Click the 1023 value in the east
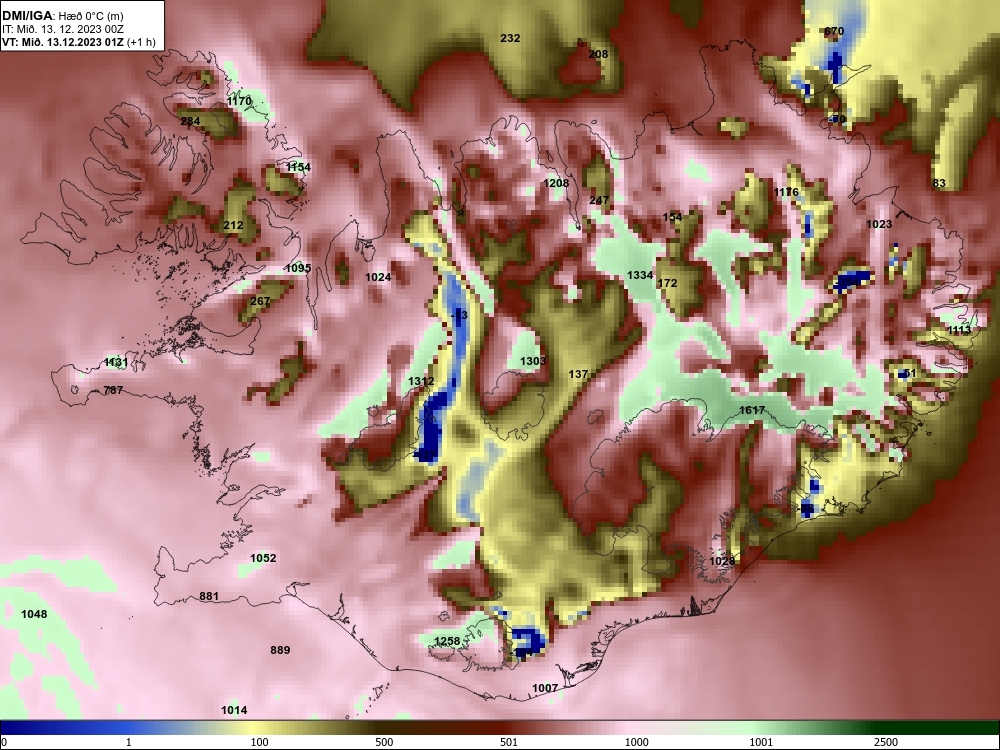The image size is (1000, 750). click(x=879, y=224)
